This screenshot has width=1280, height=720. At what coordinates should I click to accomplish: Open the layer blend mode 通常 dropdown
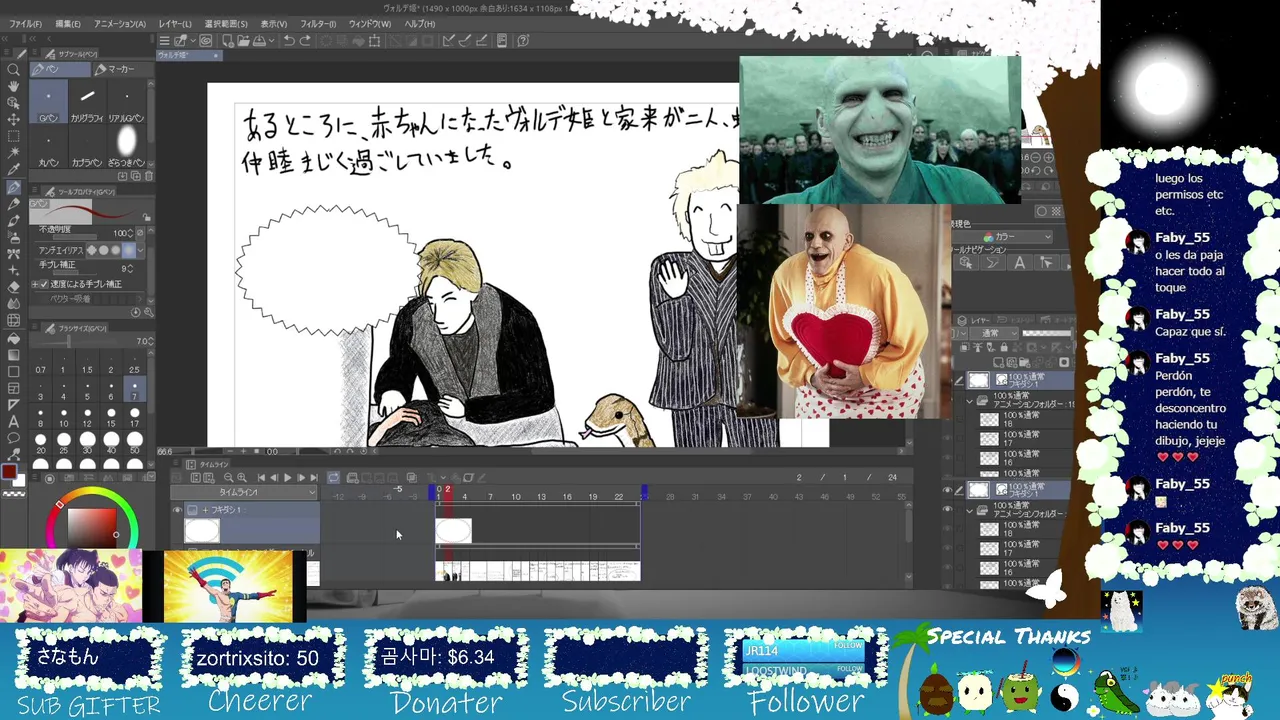pos(993,333)
